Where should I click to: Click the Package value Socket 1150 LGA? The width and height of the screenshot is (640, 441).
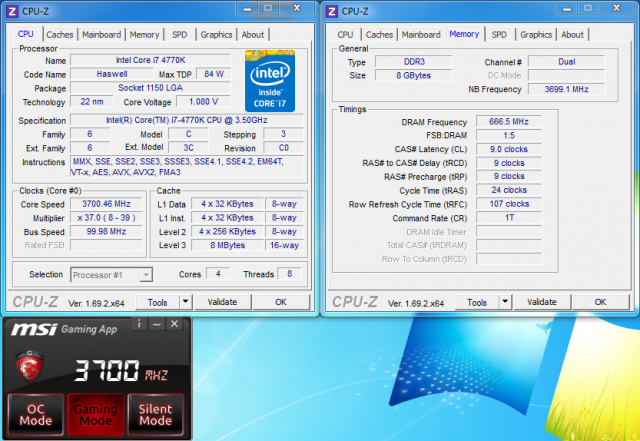(151, 88)
